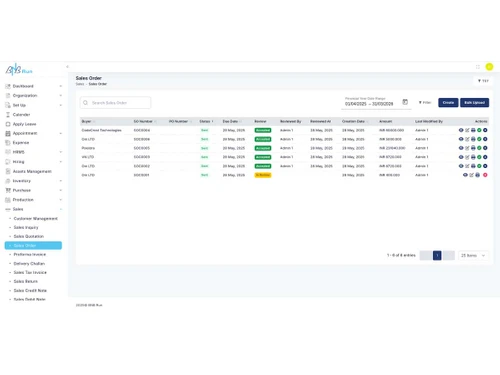Open Proforma Invoice menu item

pos(30,254)
